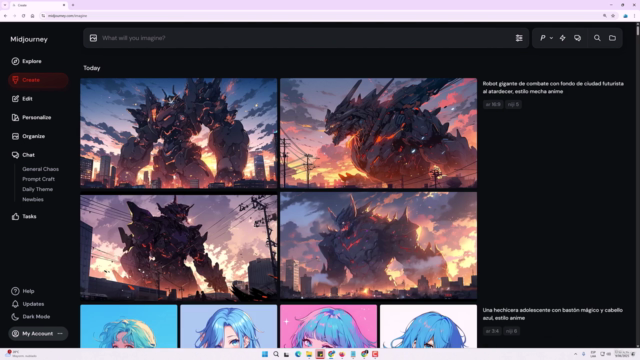The height and width of the screenshot is (360, 640).
Task: Open the Edit section in sidebar
Action: point(22,99)
